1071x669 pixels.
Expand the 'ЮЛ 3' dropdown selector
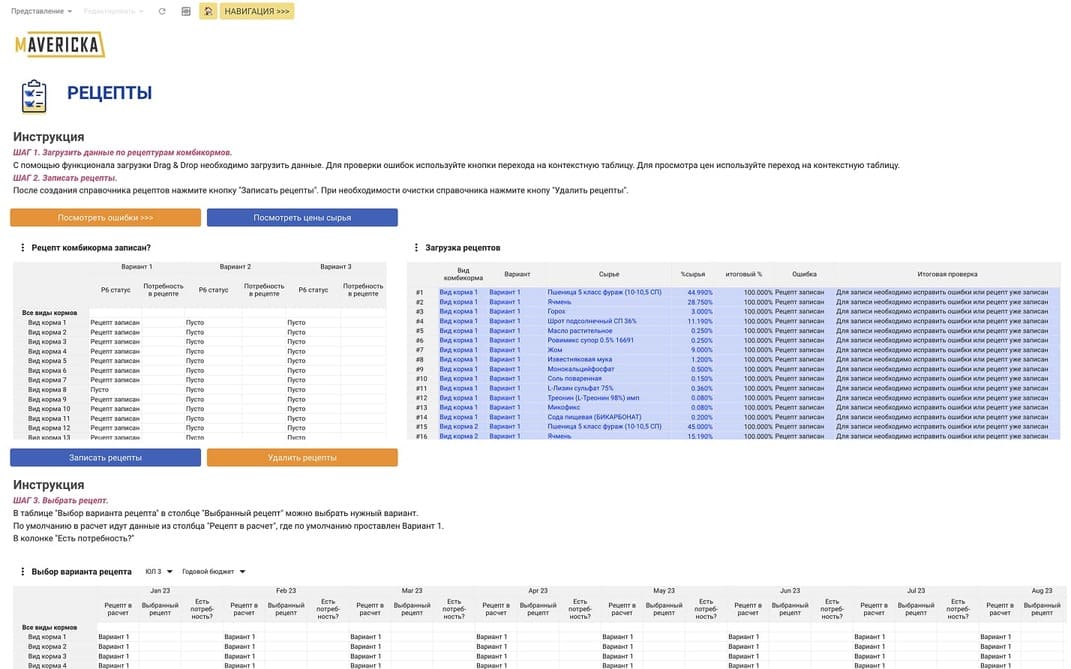[159, 572]
